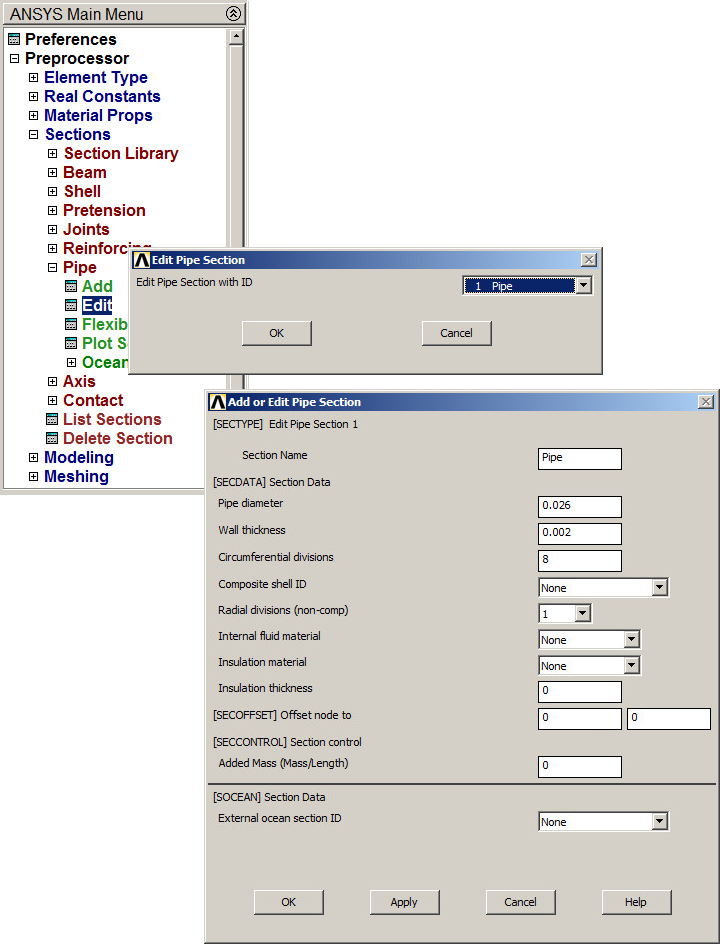Click Apply in Add or Edit Pipe Section
720x944 pixels.
[404, 902]
